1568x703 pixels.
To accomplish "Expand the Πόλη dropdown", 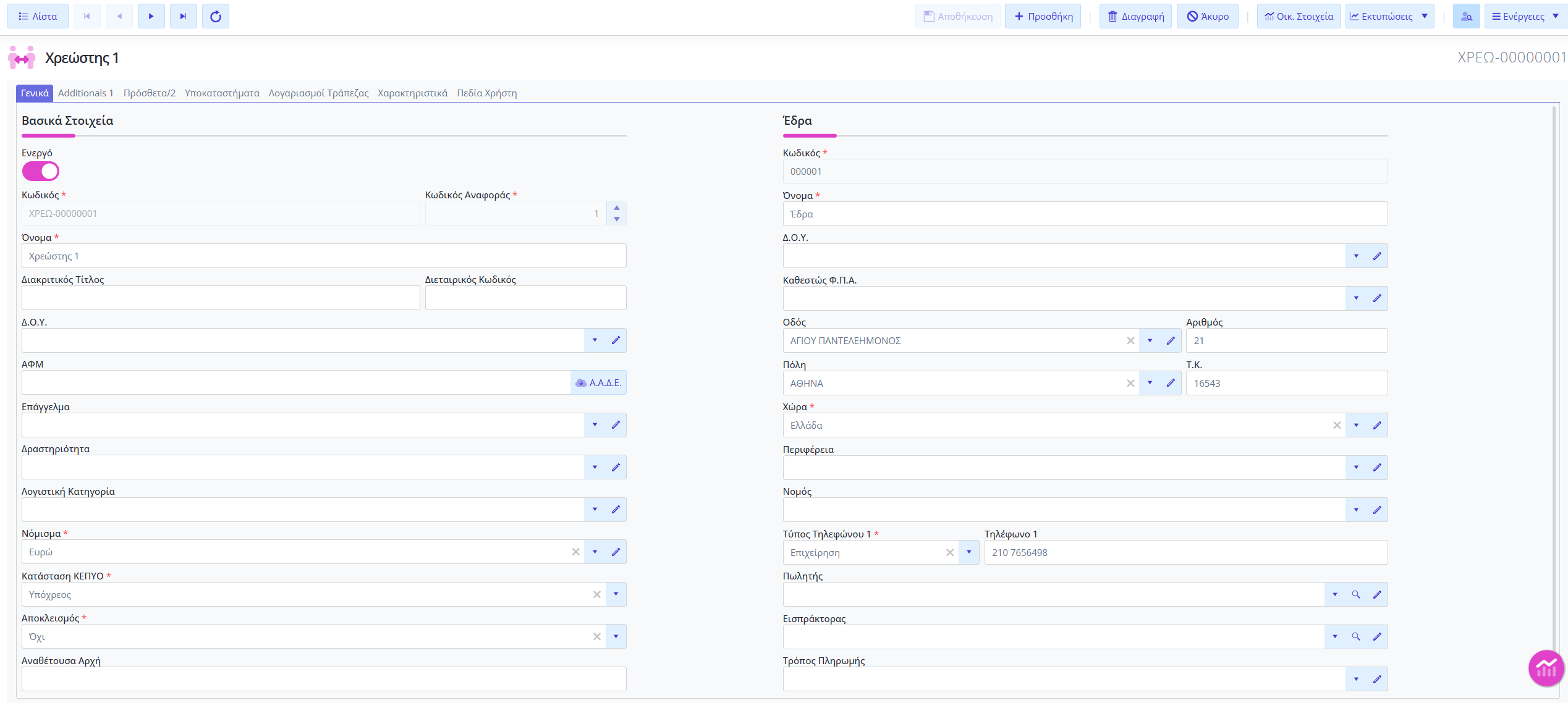I will 1150,383.
